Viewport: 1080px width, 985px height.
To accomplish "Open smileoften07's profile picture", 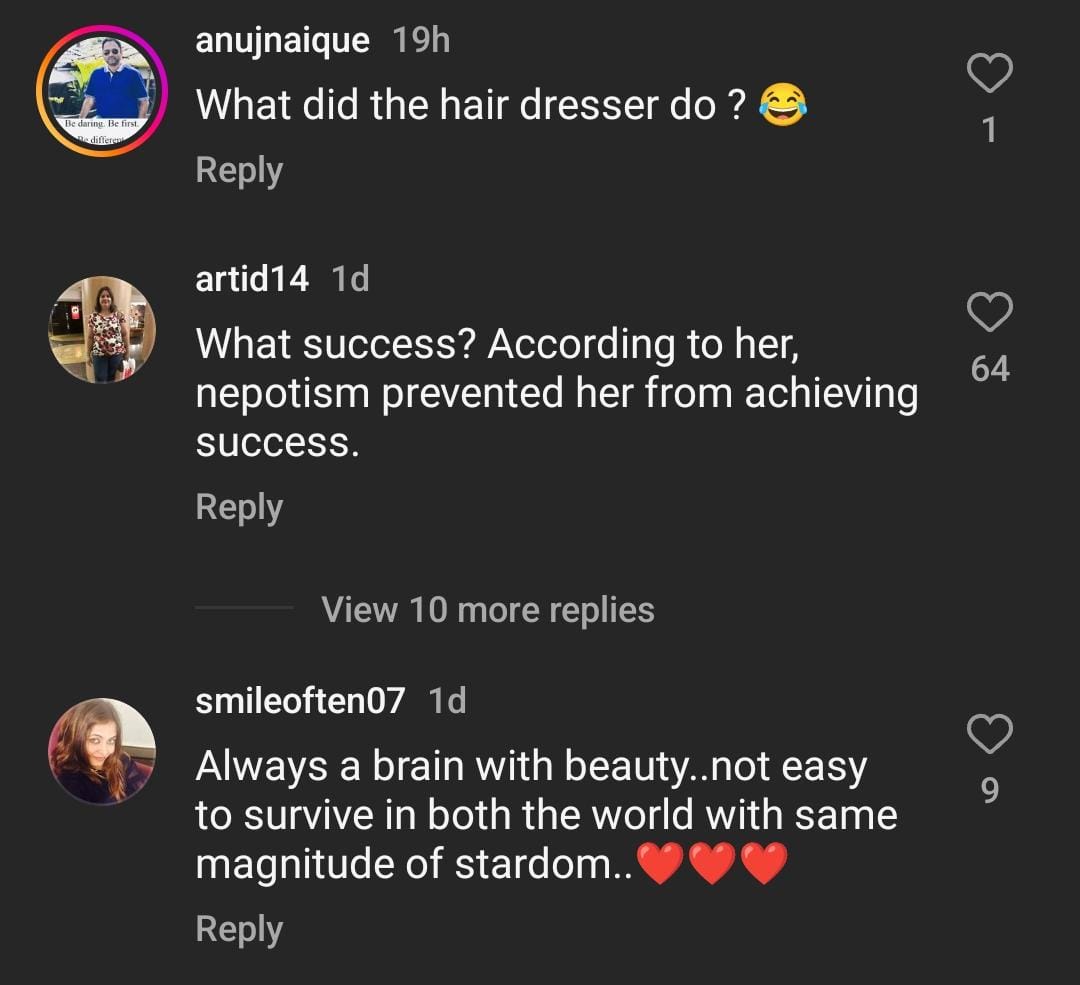I will coord(102,751).
